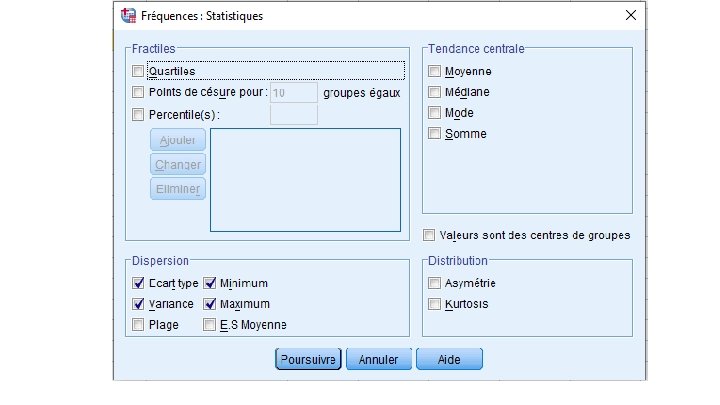Click the groupes égaux number field
The image size is (720, 405).
click(293, 92)
